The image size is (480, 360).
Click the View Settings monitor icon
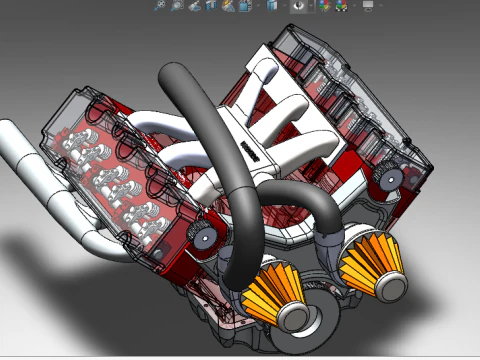[368, 5]
